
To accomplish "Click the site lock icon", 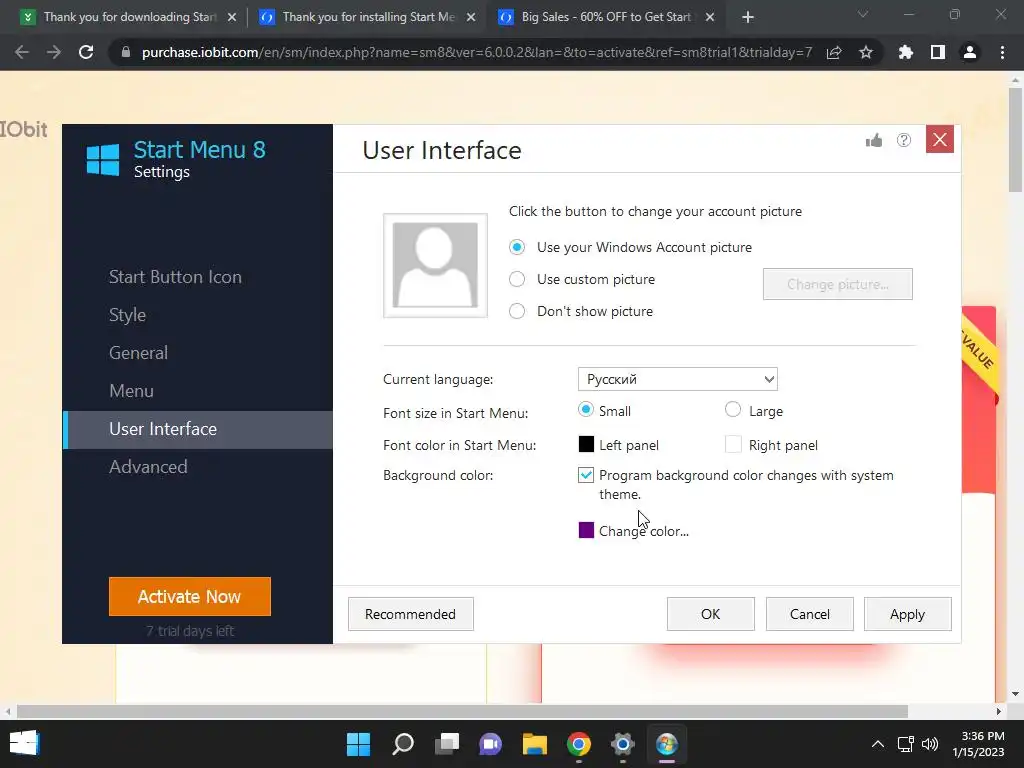I will click(126, 52).
